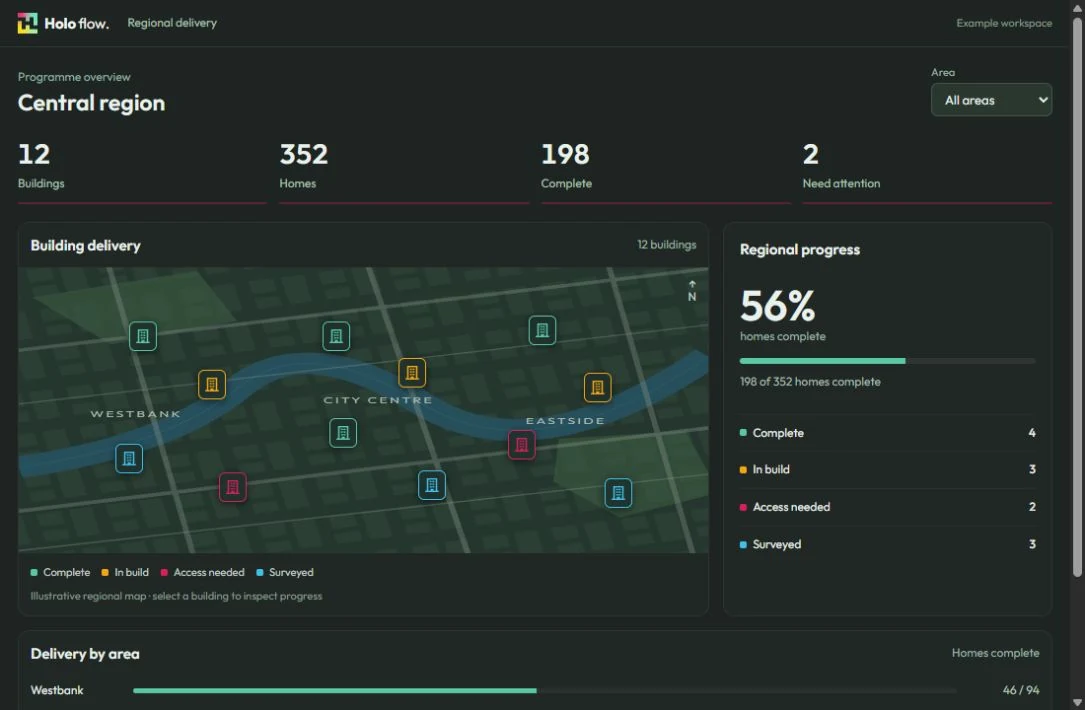Select the orange building marker above City Centre label
The height and width of the screenshot is (710, 1085).
click(x=412, y=373)
